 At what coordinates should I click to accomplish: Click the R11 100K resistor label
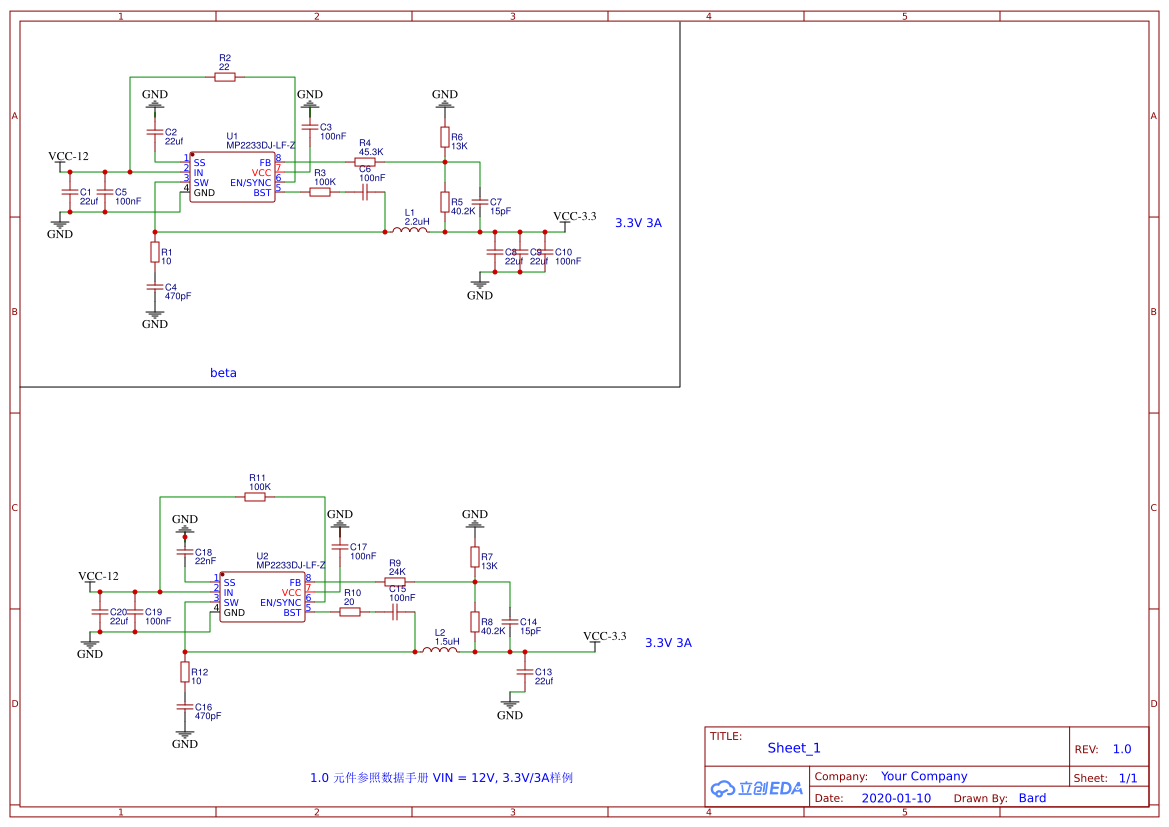259,482
